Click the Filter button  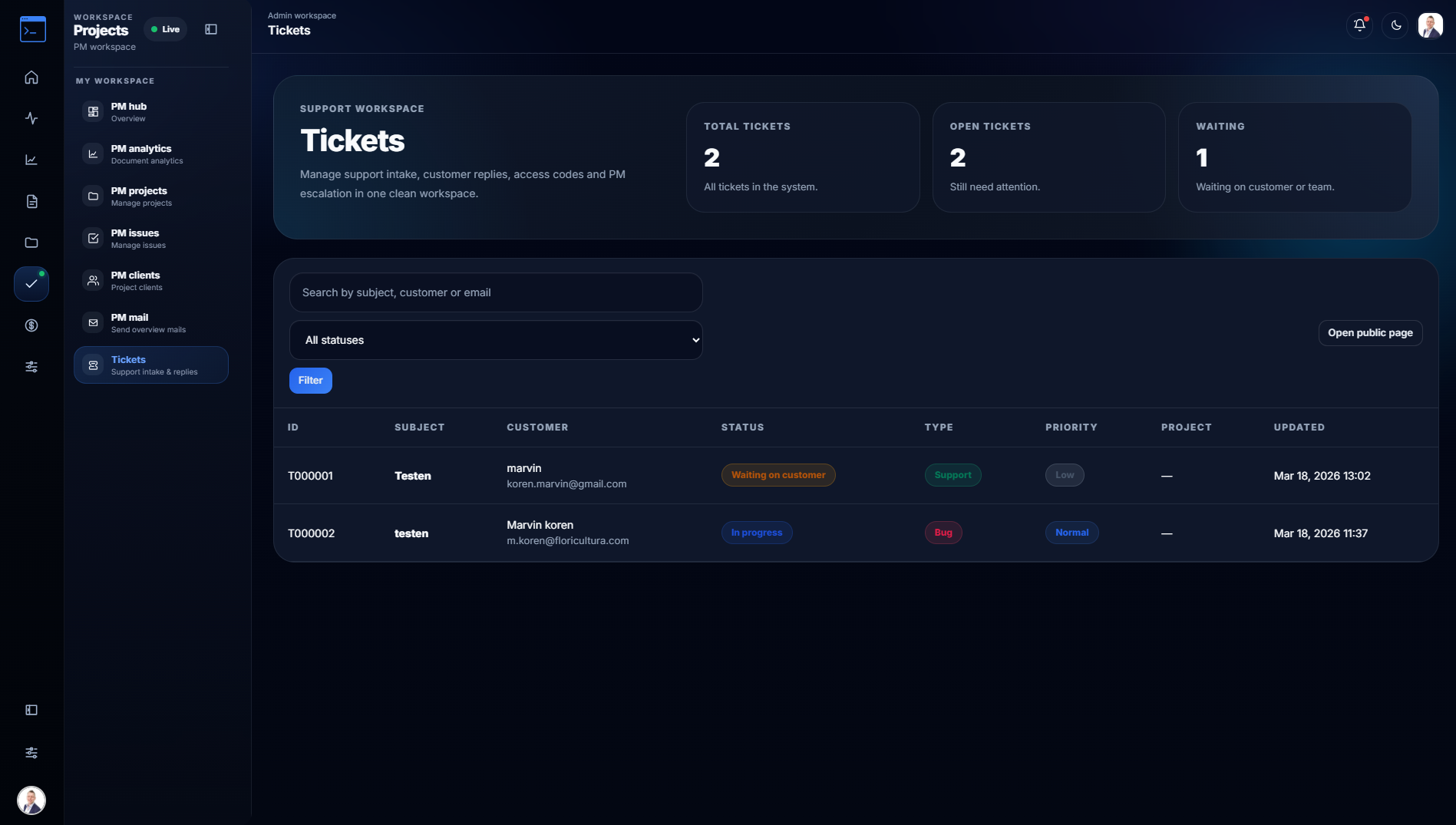click(x=310, y=380)
